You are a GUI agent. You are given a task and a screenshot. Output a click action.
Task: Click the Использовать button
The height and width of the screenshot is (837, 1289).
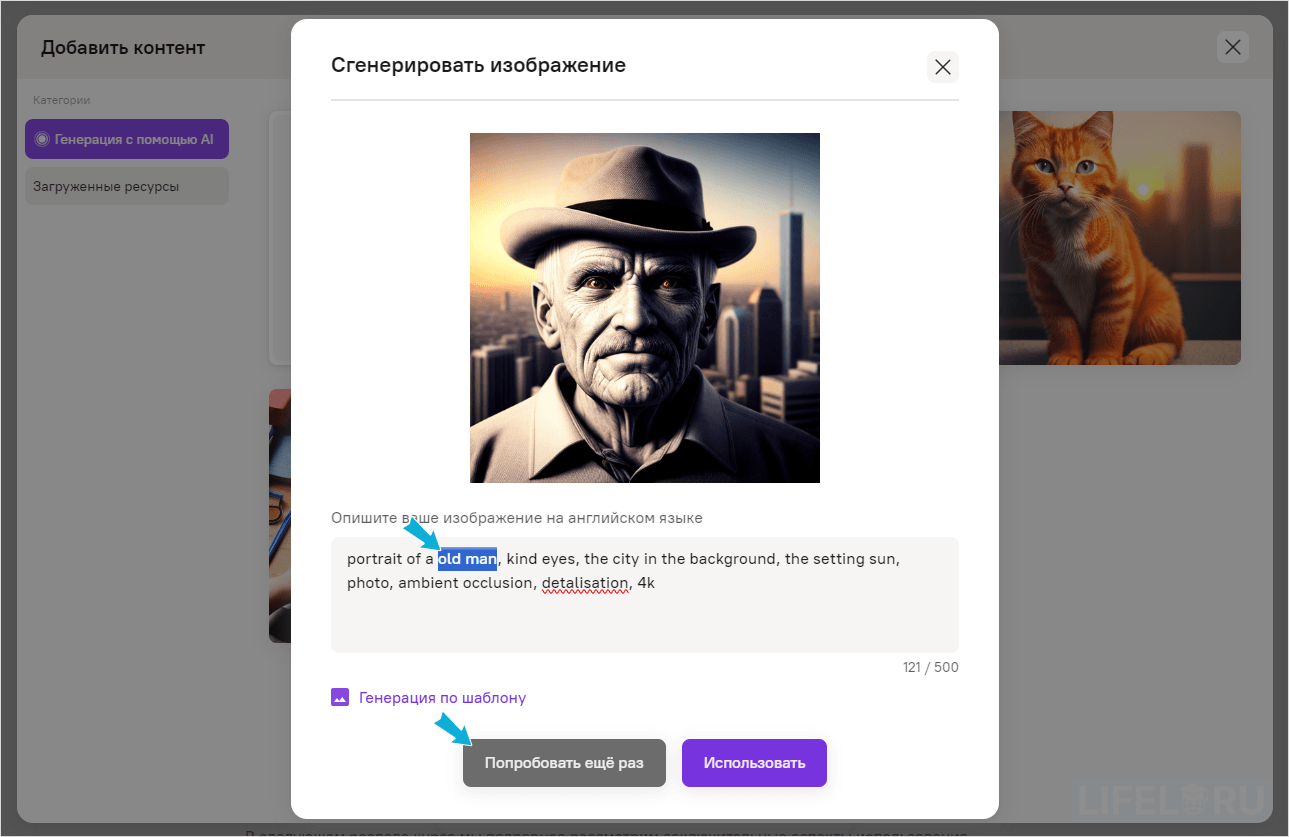coord(754,763)
